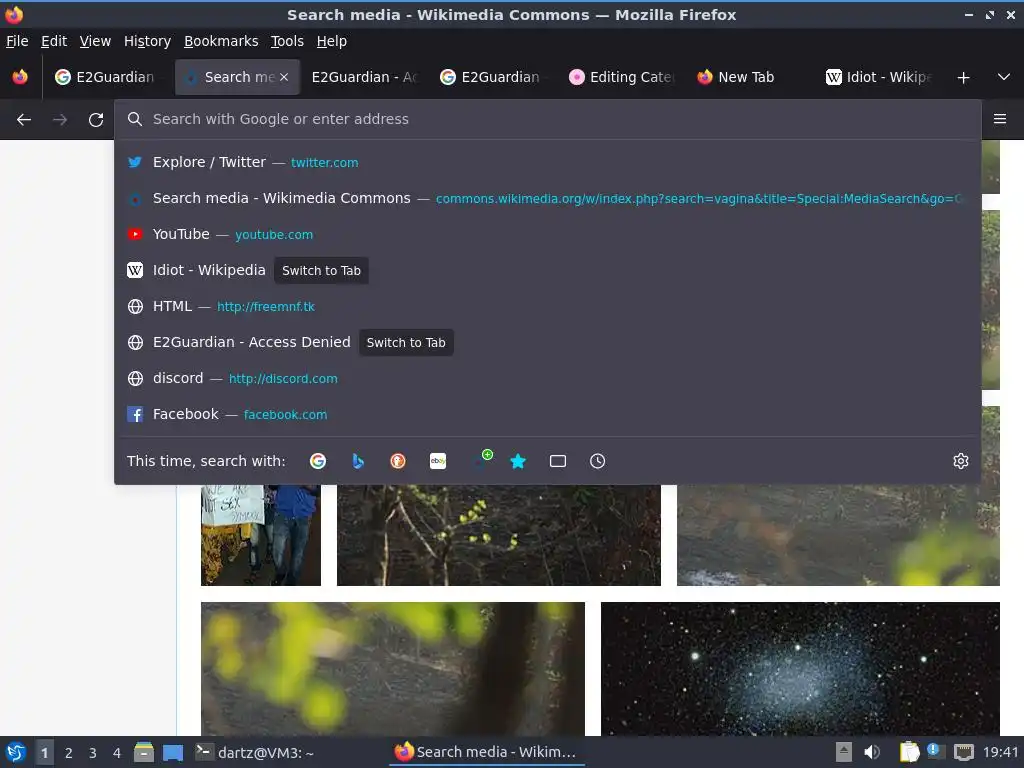Search in history clock icon
1024x768 pixels.
tap(598, 461)
